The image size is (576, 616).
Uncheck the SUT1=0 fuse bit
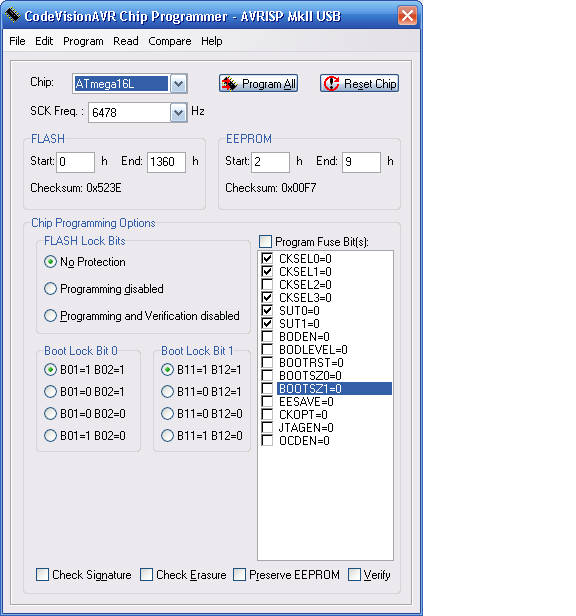coord(267,324)
